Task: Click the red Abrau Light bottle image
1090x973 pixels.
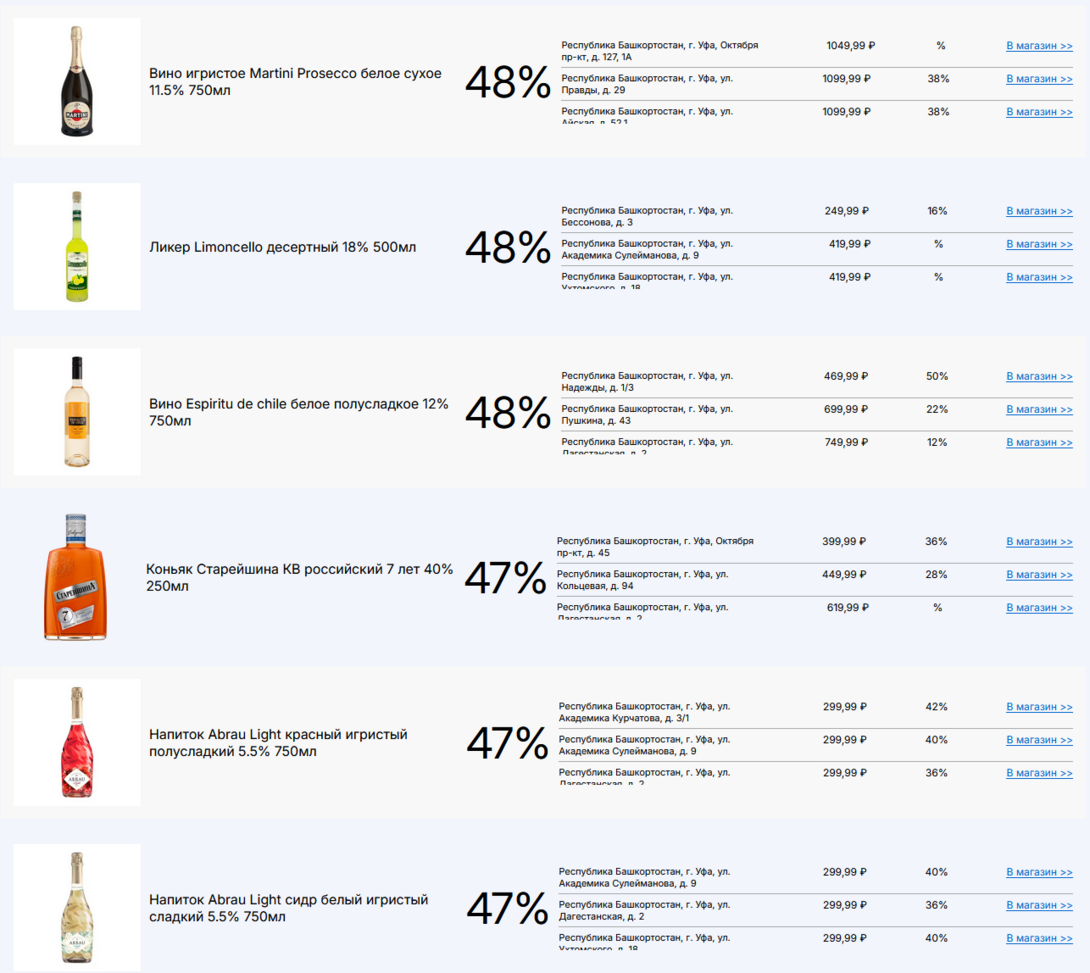Action: tap(76, 742)
